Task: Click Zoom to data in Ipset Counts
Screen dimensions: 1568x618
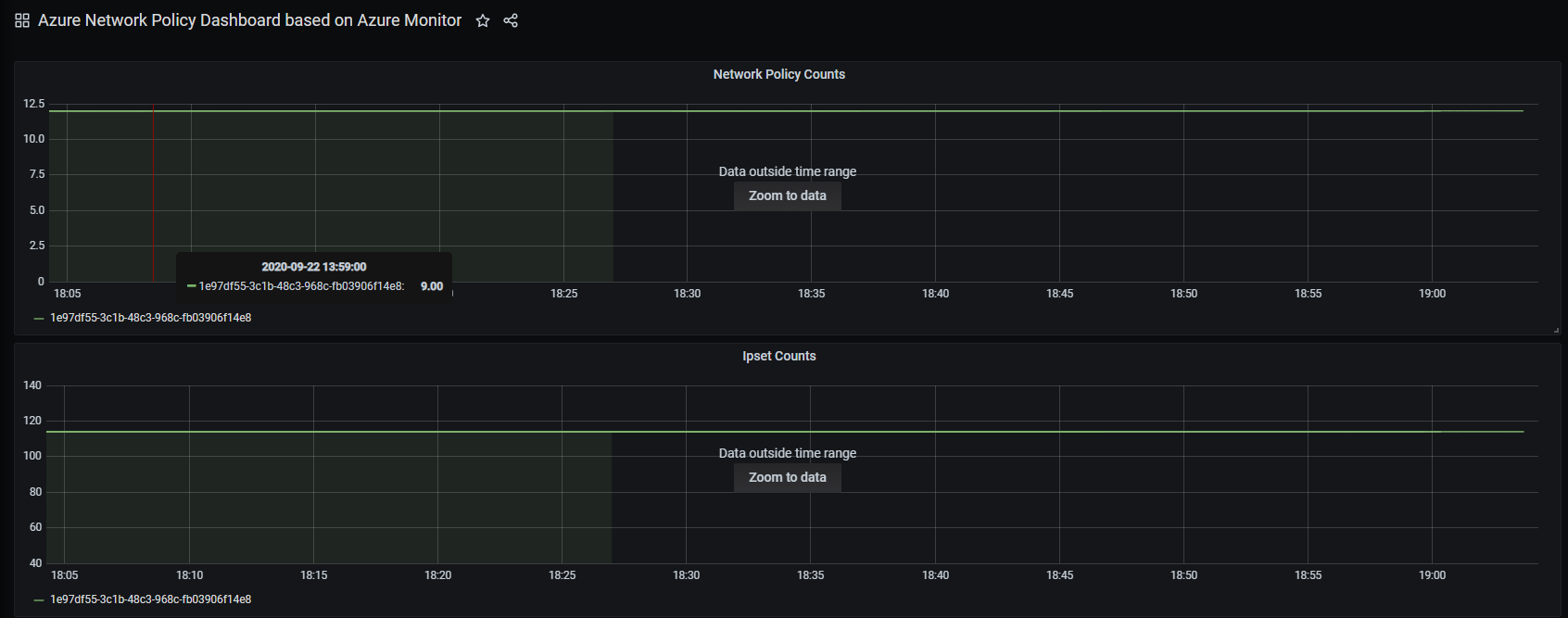Action: pos(787,477)
